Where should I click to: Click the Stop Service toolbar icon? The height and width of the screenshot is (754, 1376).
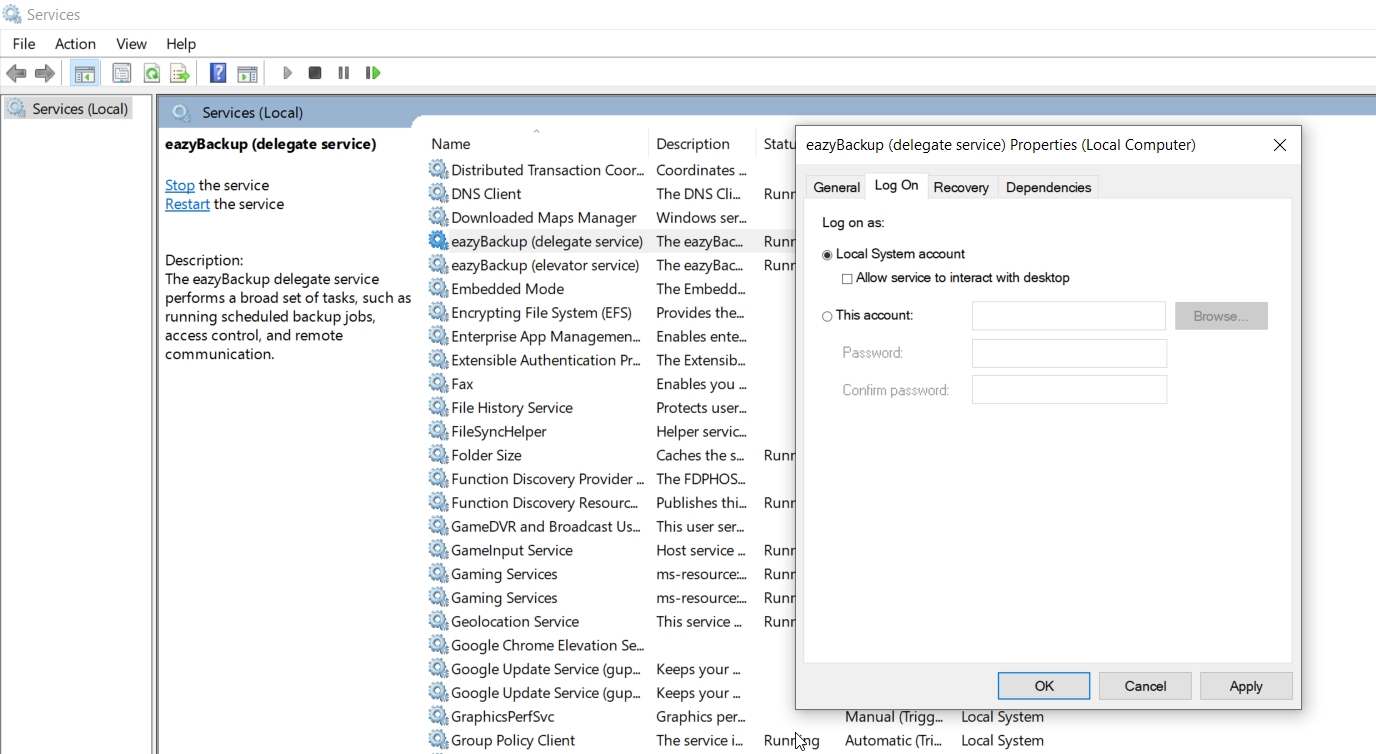pos(315,73)
